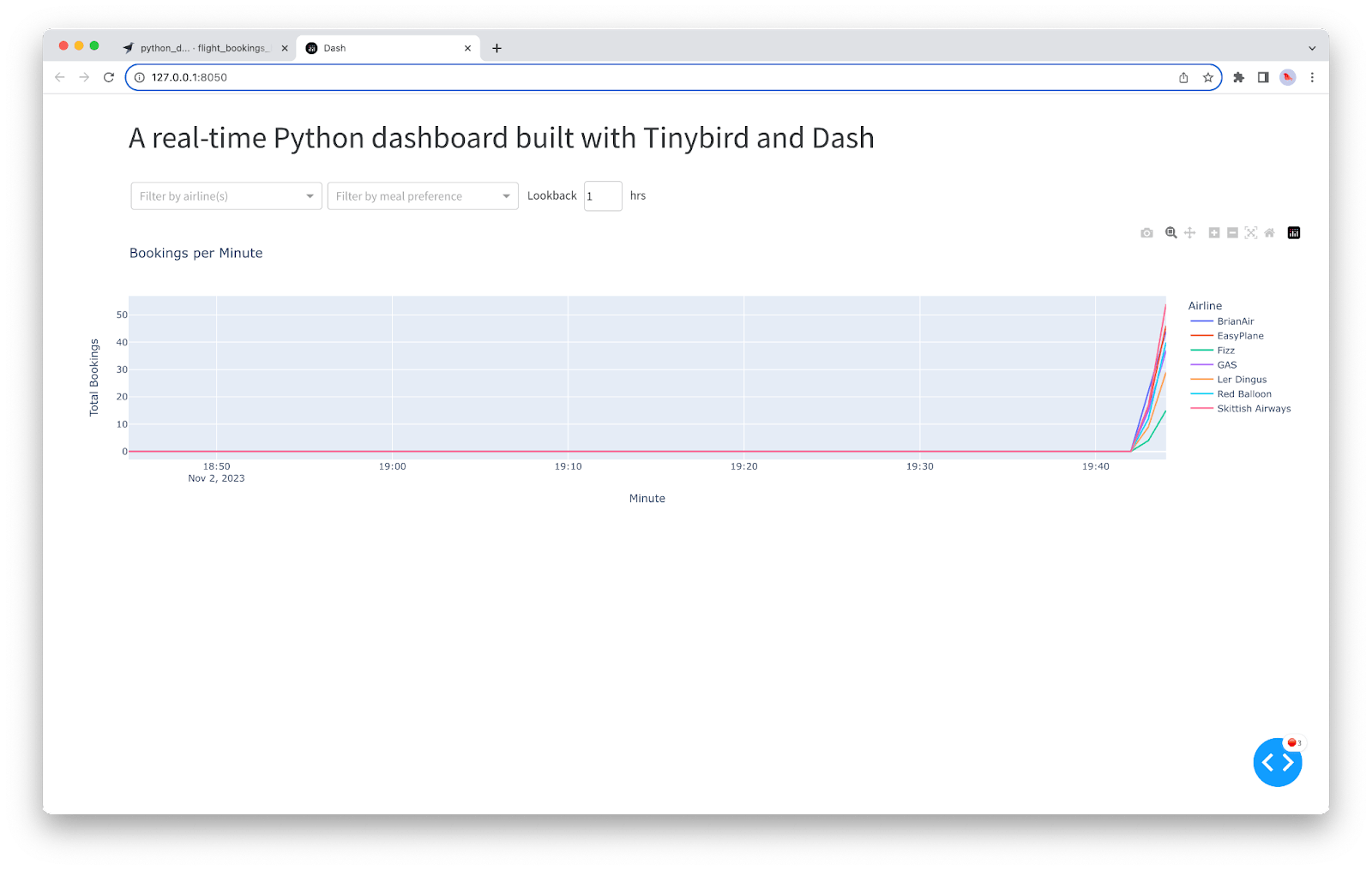1372x870 pixels.
Task: Activate the Pan tool in the chart toolbar
Action: [x=1190, y=233]
